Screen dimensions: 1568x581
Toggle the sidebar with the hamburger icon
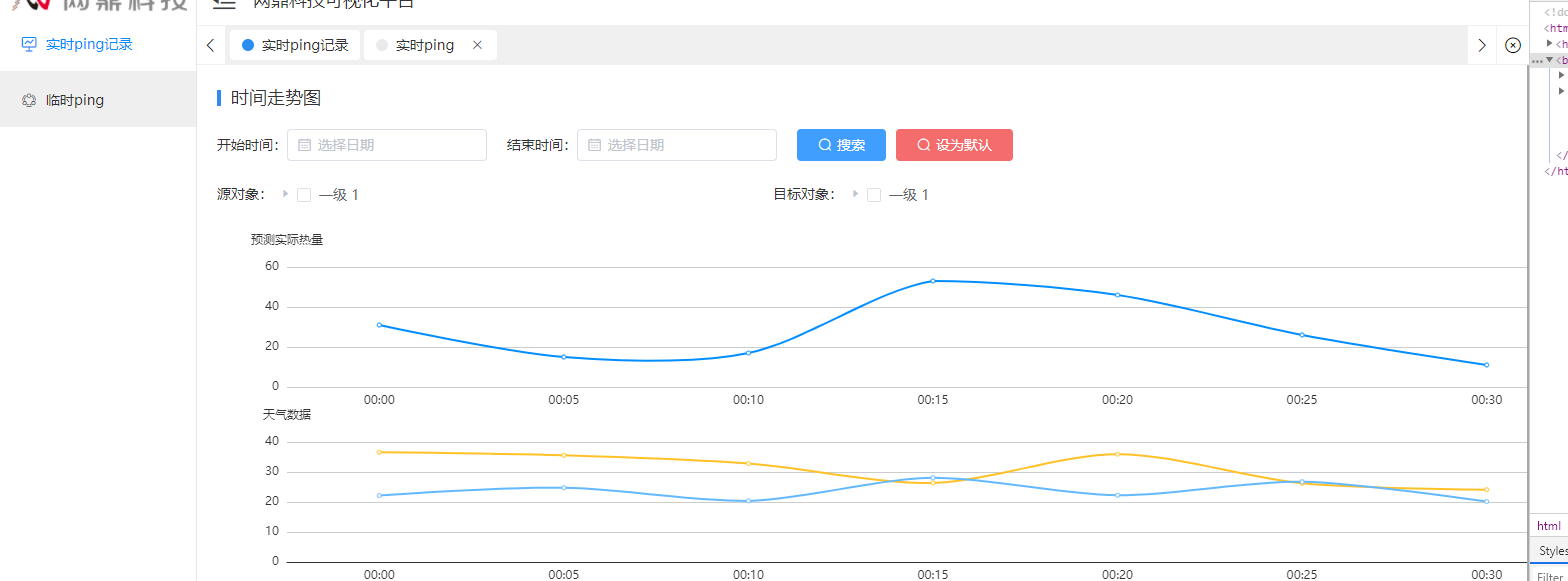[225, 3]
